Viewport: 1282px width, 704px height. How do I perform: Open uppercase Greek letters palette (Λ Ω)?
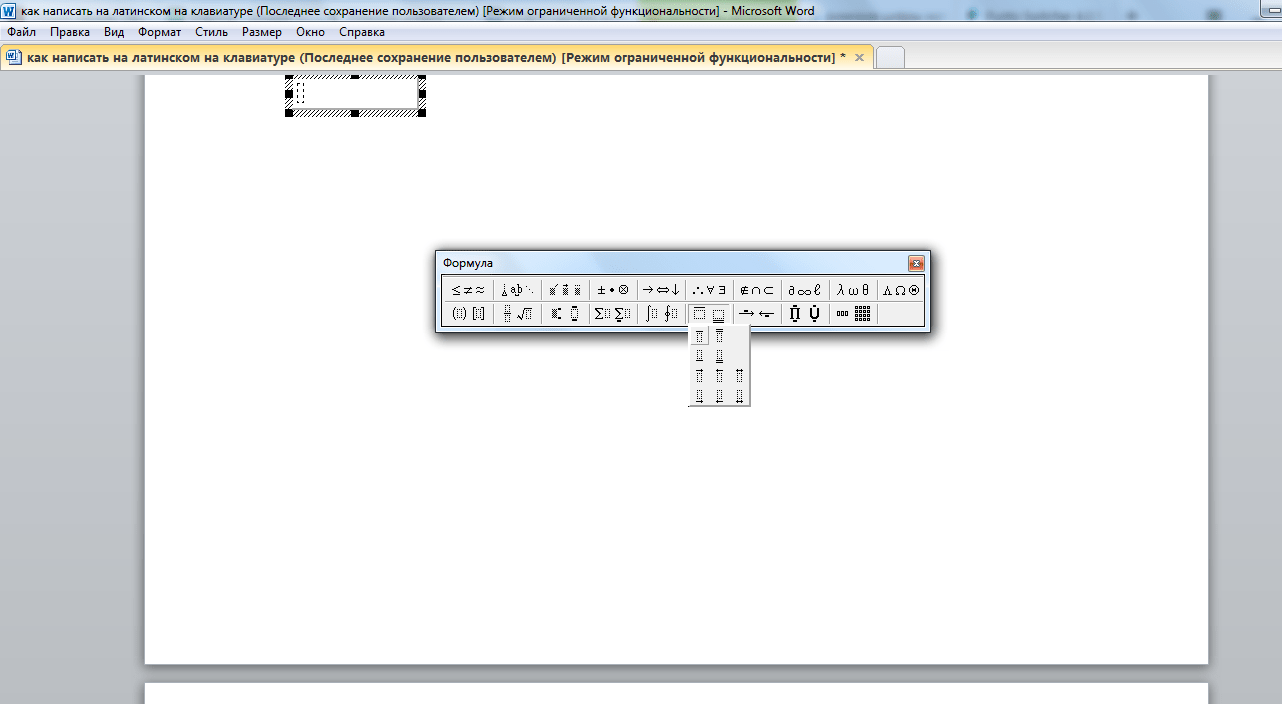900,290
